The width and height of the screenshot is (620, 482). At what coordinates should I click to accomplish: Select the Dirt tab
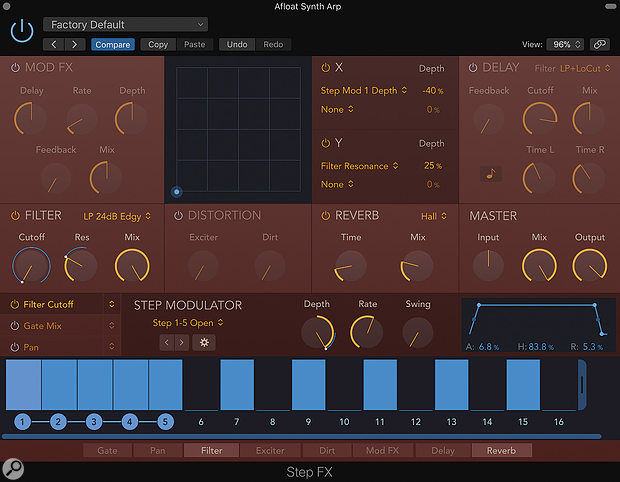327,450
